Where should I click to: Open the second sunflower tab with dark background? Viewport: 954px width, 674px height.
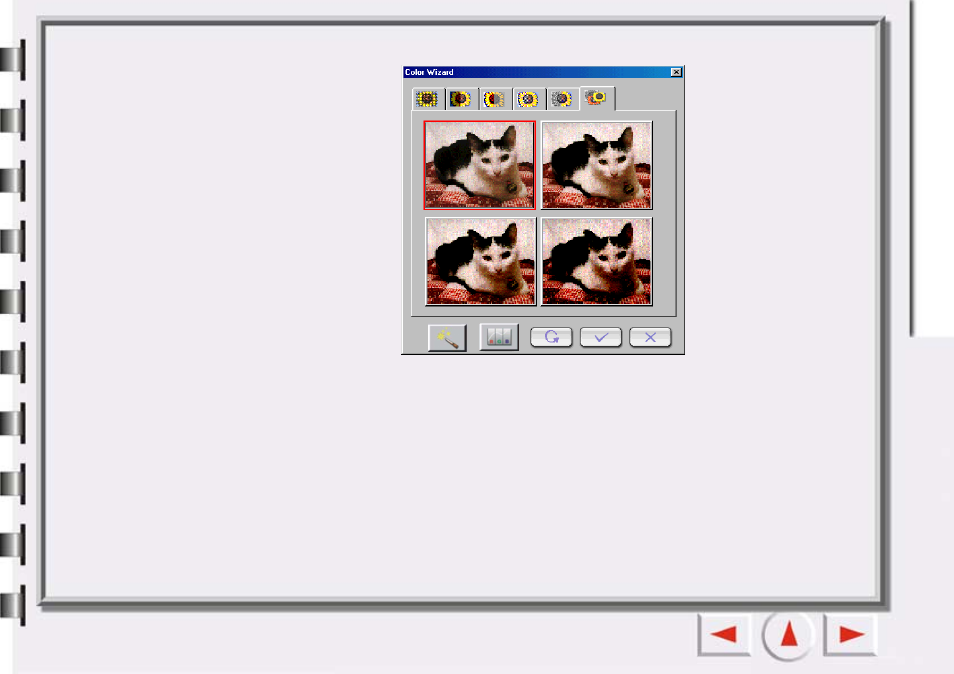461,99
